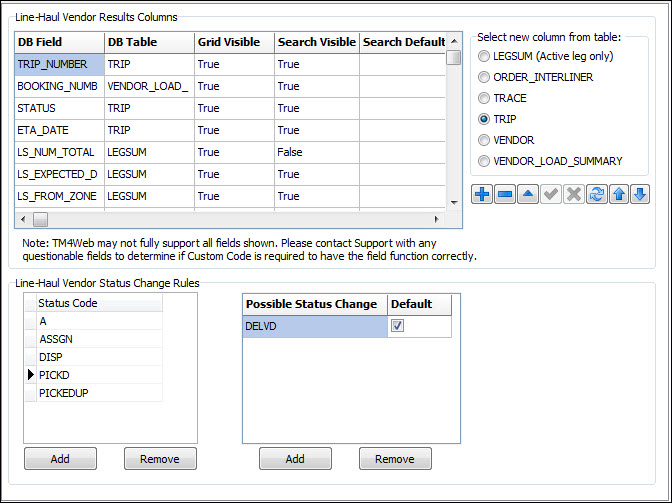This screenshot has width=672, height=503.
Task: Select the BOOKING_NUMB field cell
Action: coord(60,87)
